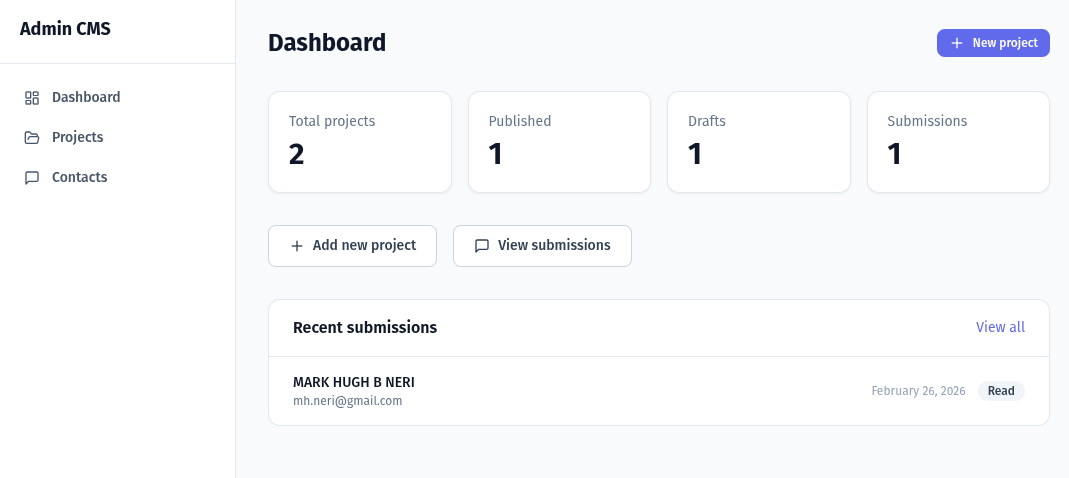Viewport: 1069px width, 478px height.
Task: Select the Total projects stat card
Action: (360, 142)
